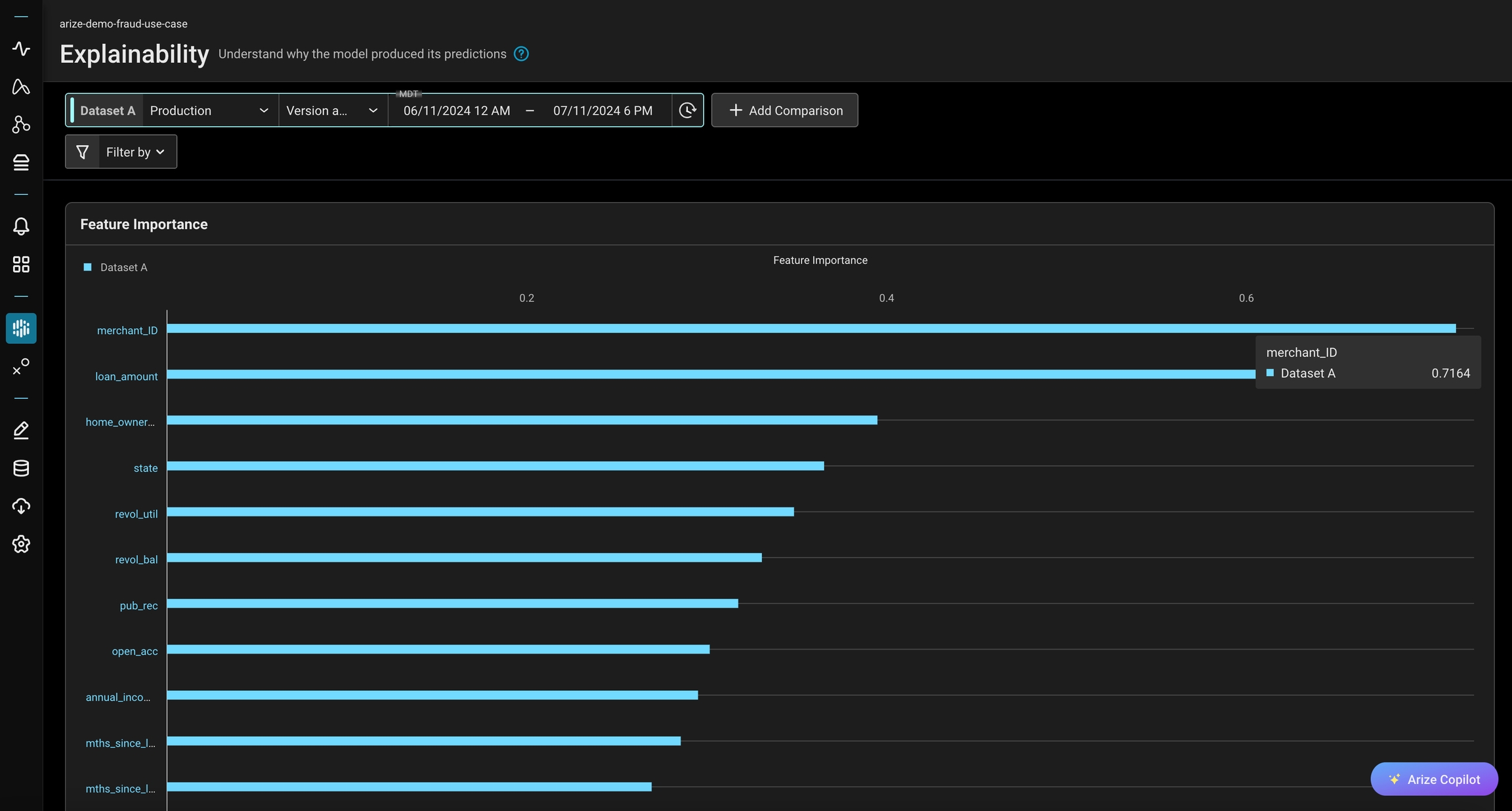Click the annotations pencil icon
The image size is (1512, 811).
tap(21, 430)
